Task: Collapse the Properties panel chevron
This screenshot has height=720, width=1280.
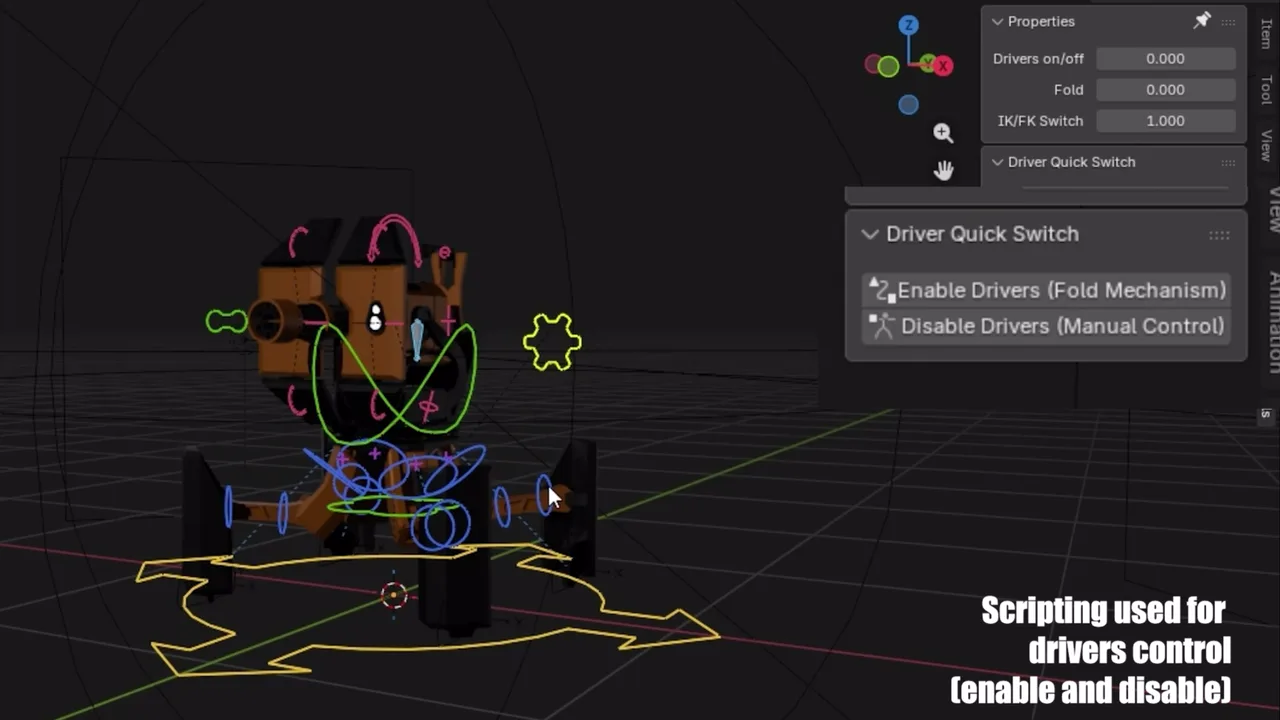Action: click(997, 21)
